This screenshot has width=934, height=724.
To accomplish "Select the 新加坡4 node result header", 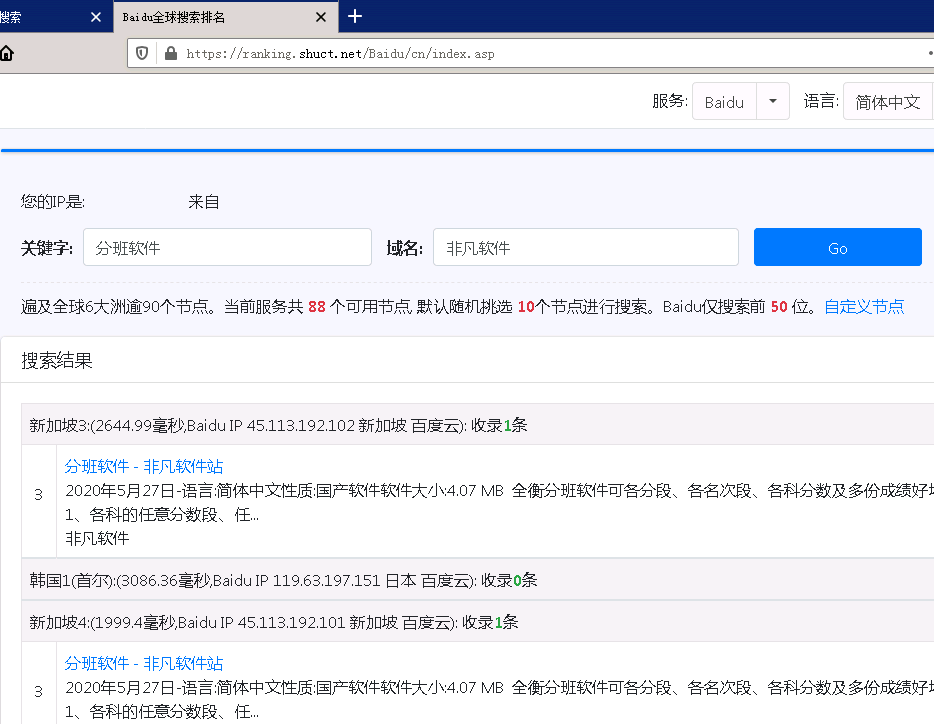I will click(478, 622).
